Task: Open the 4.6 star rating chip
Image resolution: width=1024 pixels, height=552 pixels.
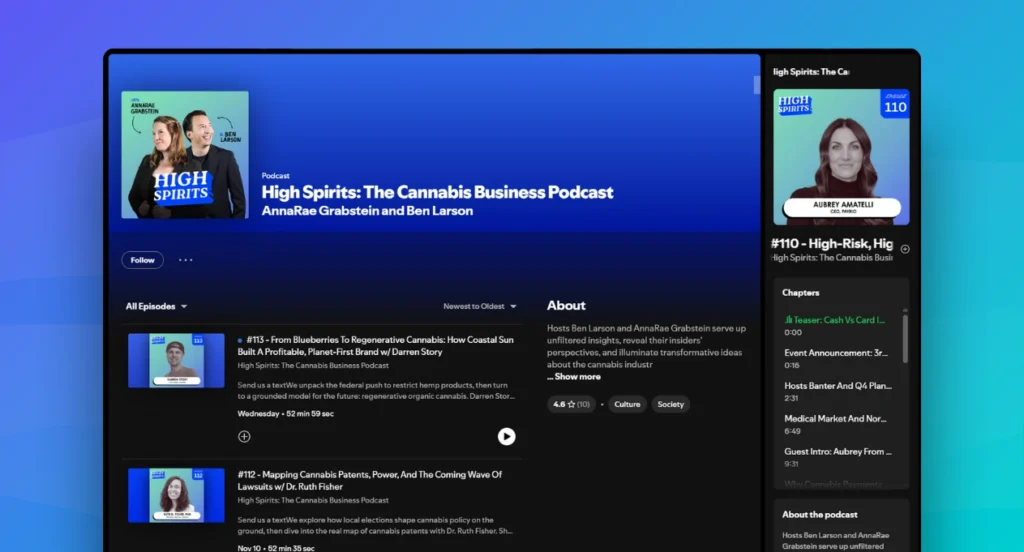Action: (x=571, y=404)
